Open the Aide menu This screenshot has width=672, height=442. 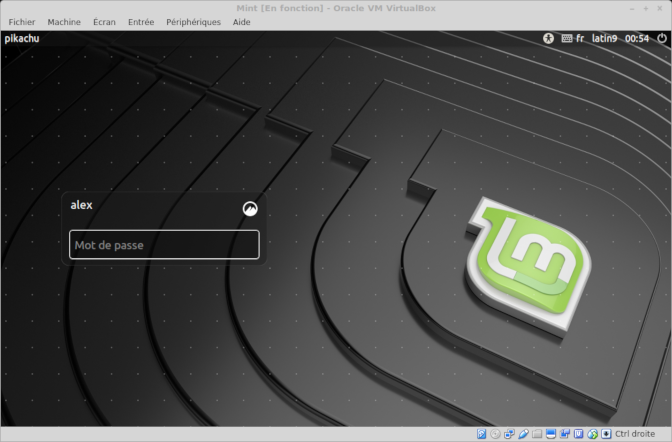pos(241,21)
